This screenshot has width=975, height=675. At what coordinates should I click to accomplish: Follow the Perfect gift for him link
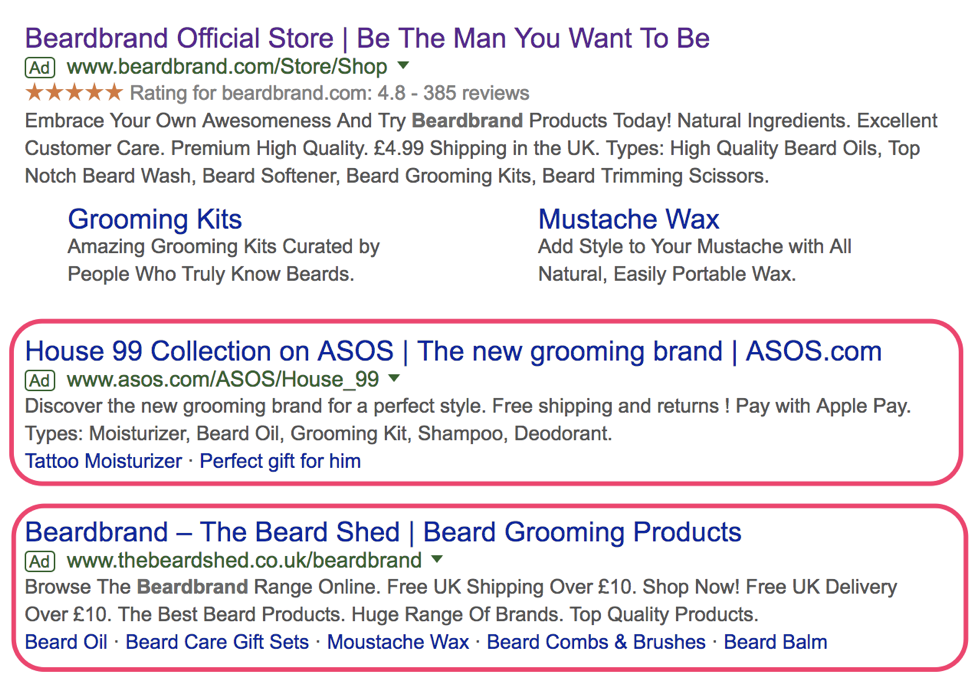coord(280,461)
